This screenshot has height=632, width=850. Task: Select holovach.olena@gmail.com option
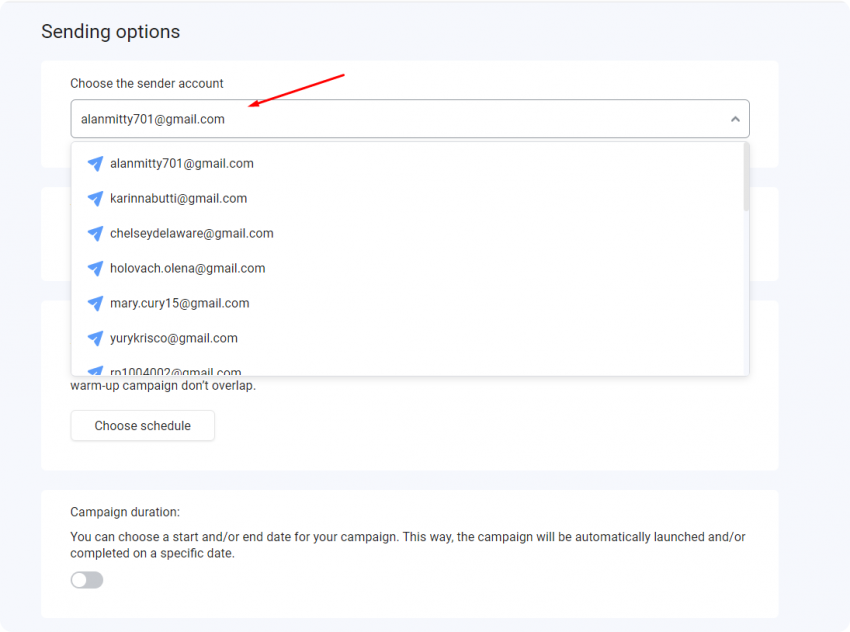coord(407,268)
